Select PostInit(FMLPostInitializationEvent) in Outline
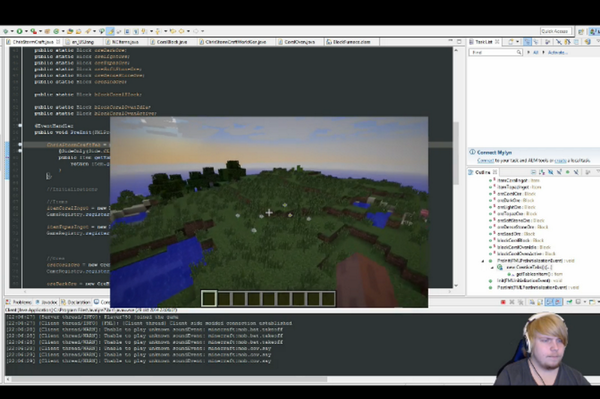 pos(538,287)
